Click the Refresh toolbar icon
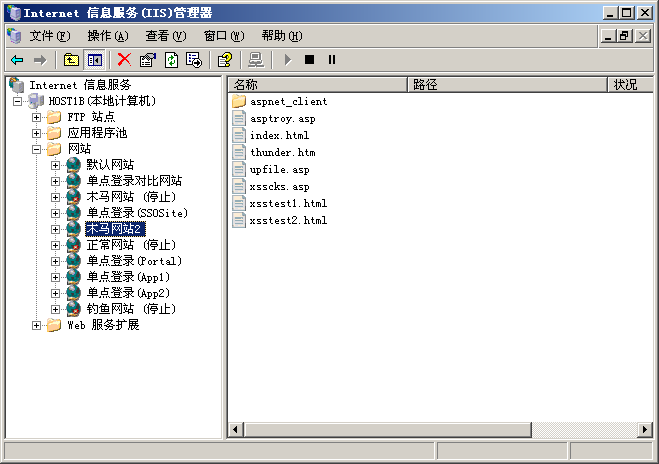This screenshot has height=464, width=659. point(171,60)
